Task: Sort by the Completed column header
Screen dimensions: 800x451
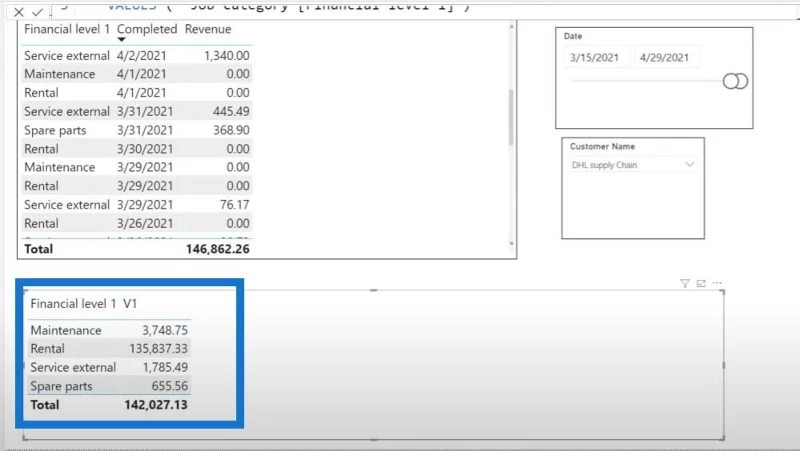Action: [x=147, y=29]
